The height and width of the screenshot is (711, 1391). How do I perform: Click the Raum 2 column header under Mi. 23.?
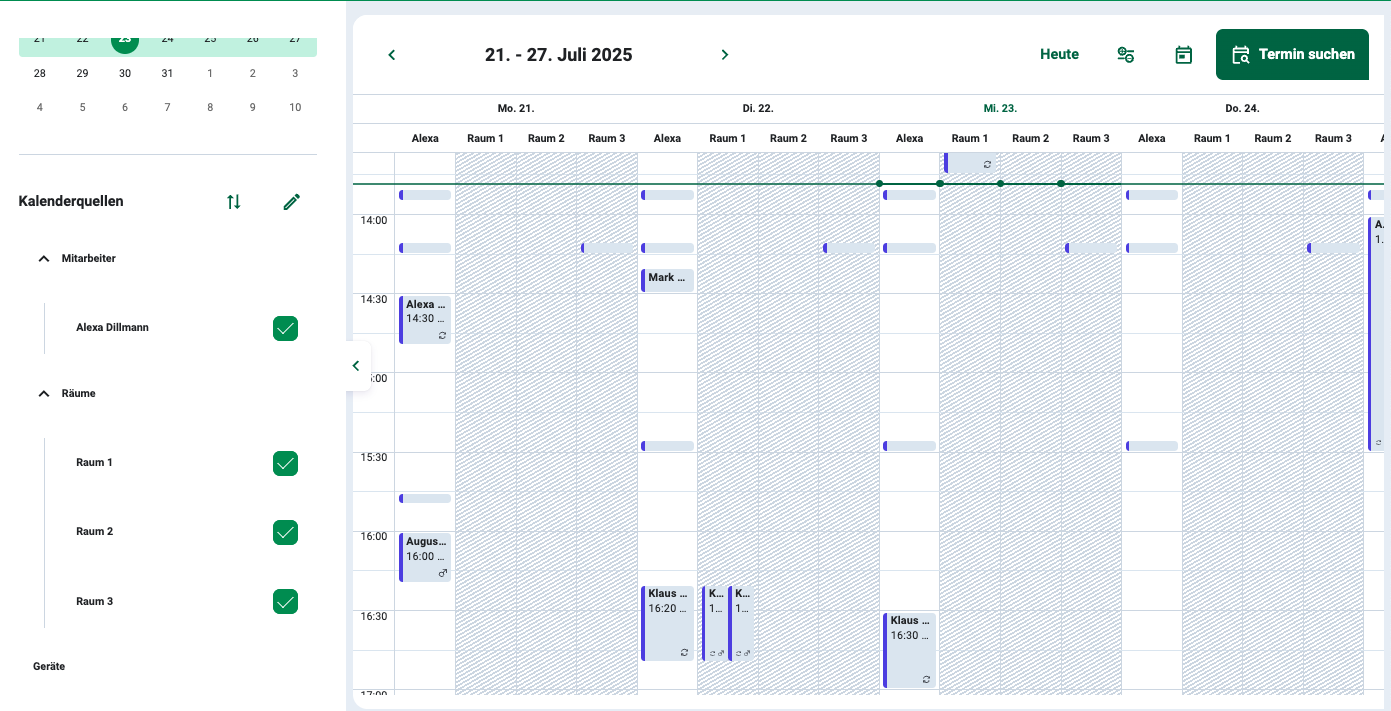[x=1031, y=138]
